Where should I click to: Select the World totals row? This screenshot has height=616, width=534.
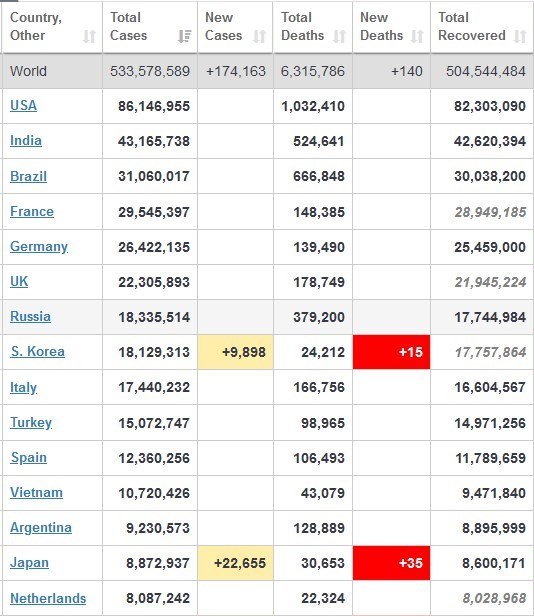(x=267, y=71)
